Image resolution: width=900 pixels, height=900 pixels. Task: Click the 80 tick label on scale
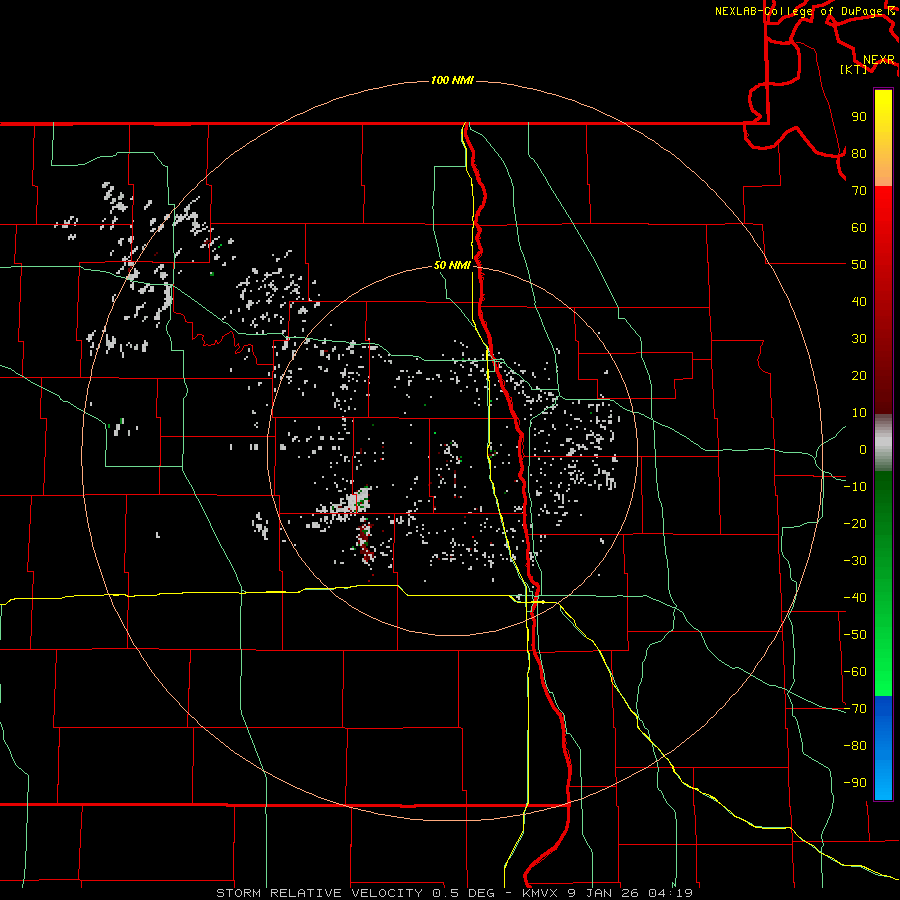[859, 153]
